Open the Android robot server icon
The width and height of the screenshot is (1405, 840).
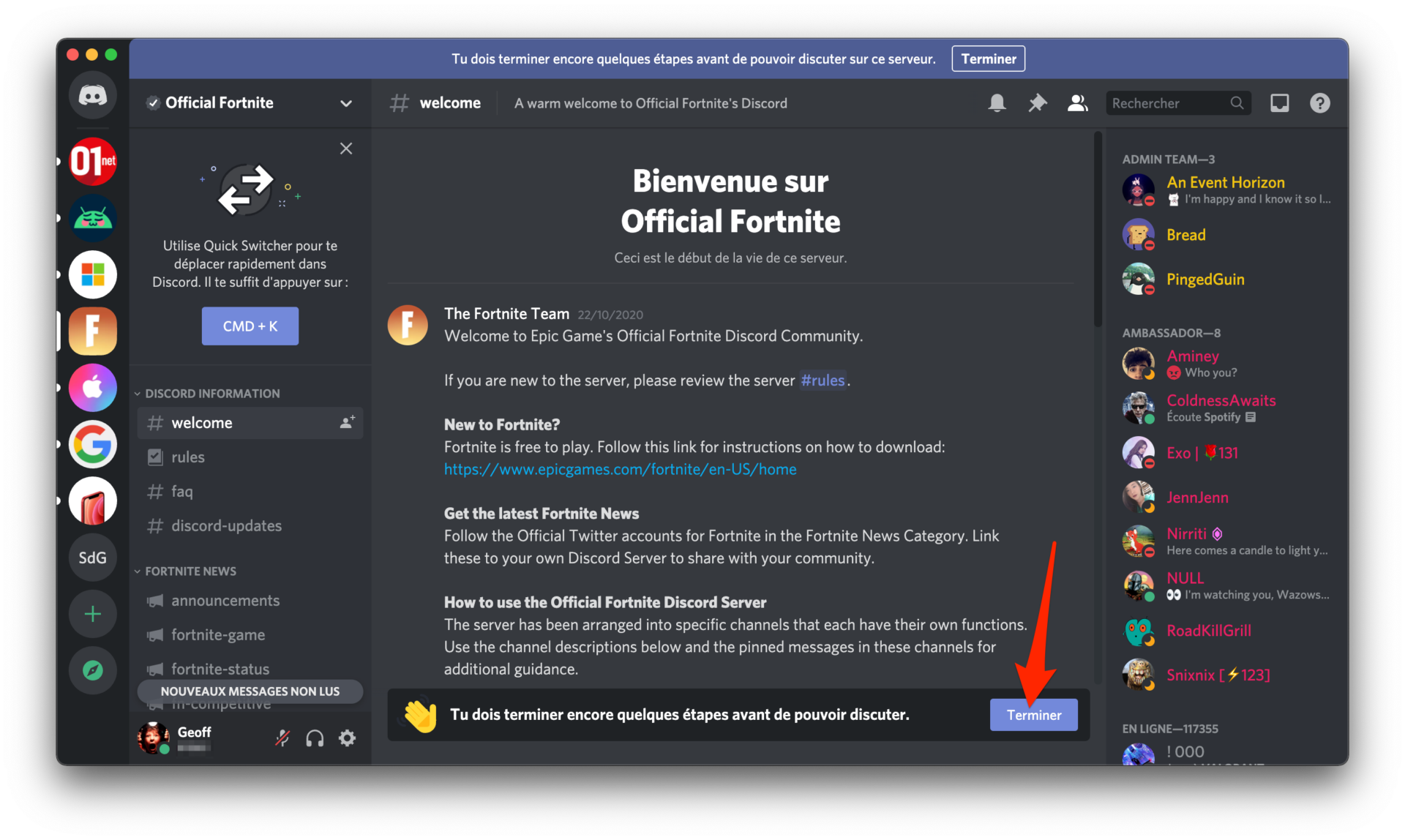pos(93,218)
